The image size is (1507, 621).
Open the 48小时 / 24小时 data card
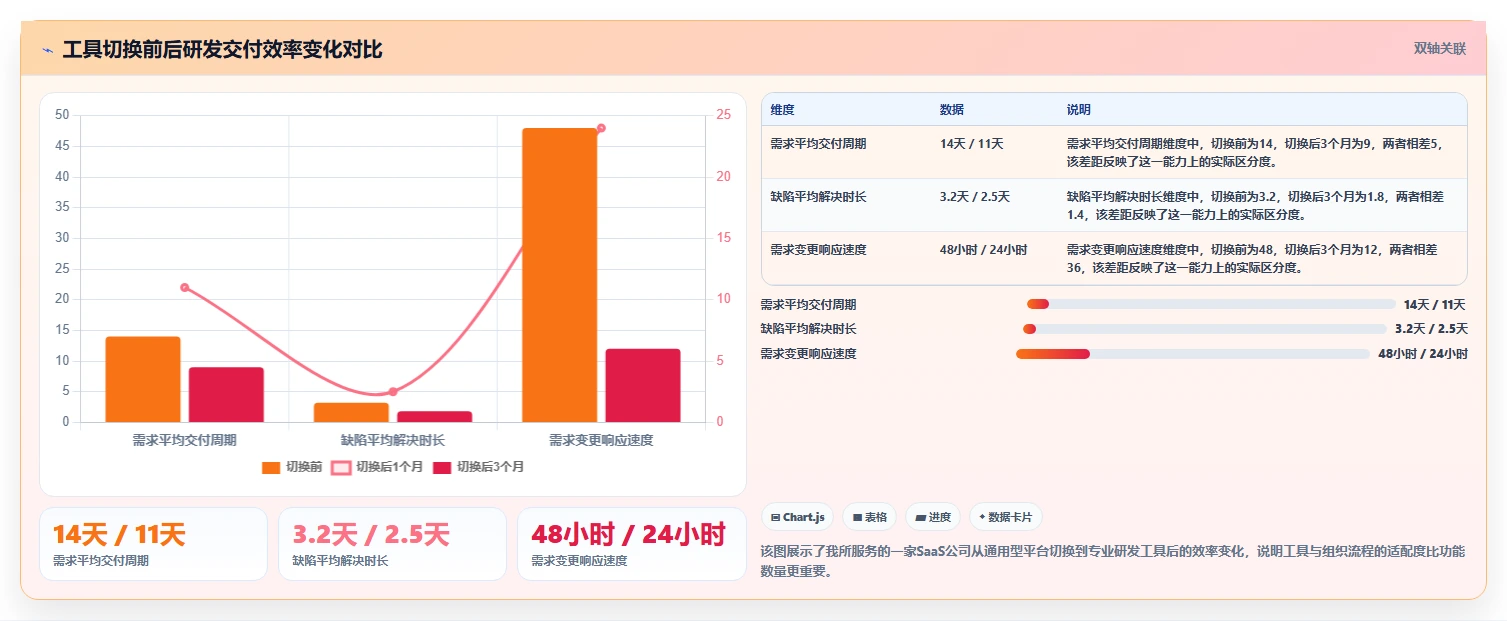(631, 544)
